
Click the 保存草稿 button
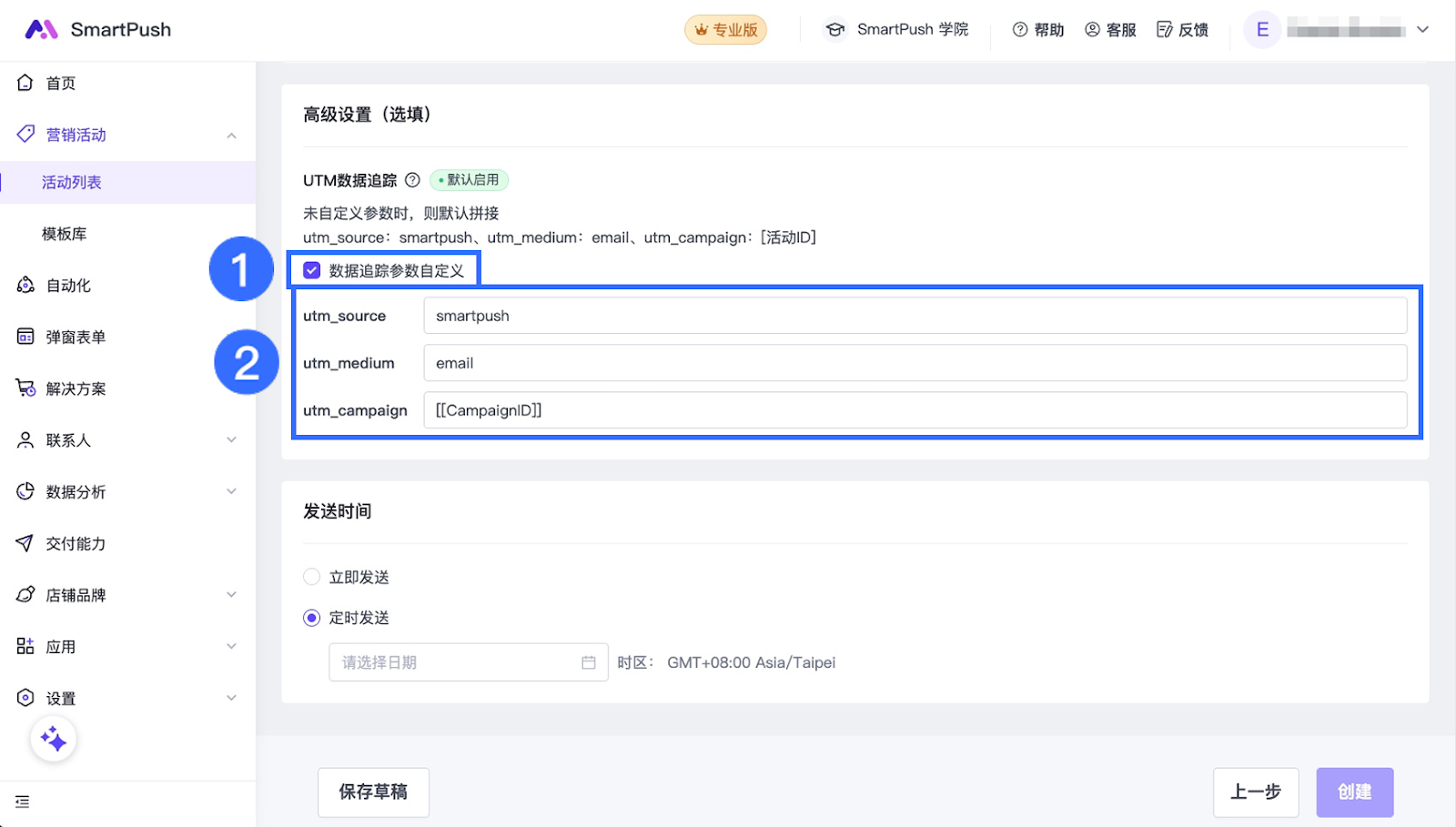click(x=373, y=792)
